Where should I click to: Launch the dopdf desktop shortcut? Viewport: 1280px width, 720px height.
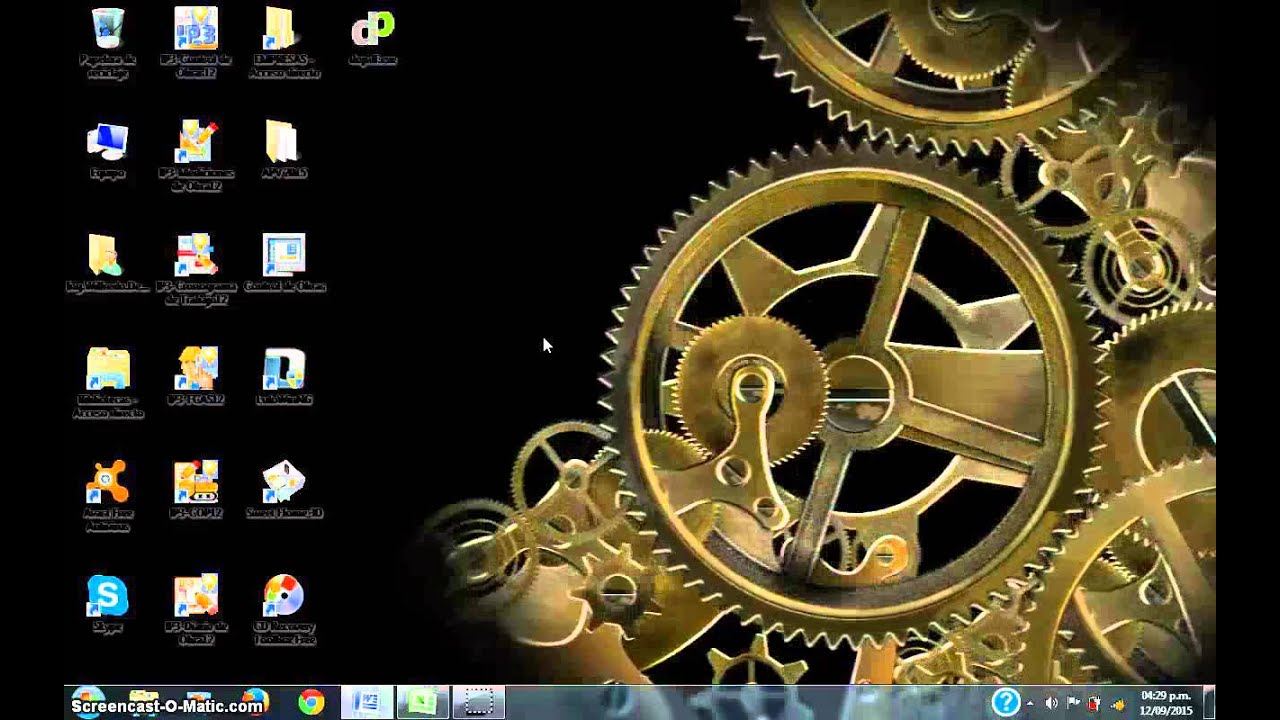click(x=373, y=37)
